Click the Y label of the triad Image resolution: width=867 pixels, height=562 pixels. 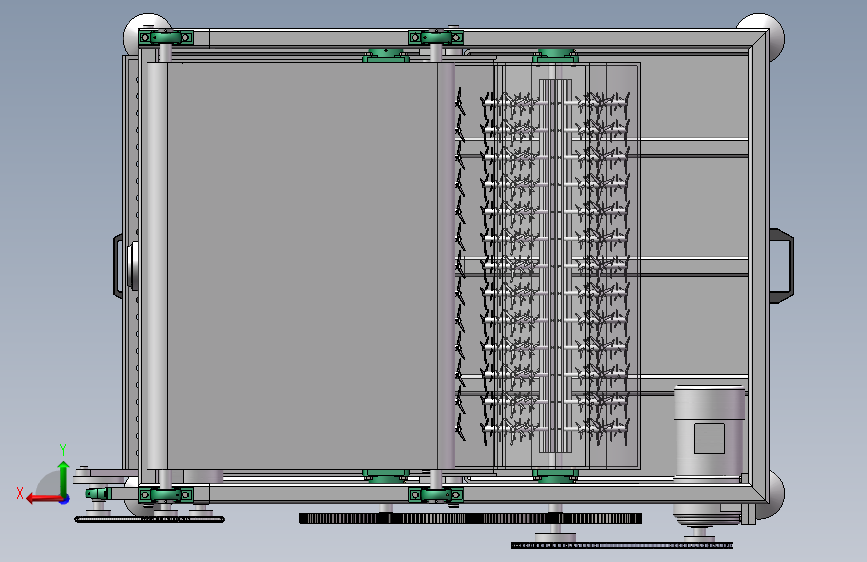point(63,450)
